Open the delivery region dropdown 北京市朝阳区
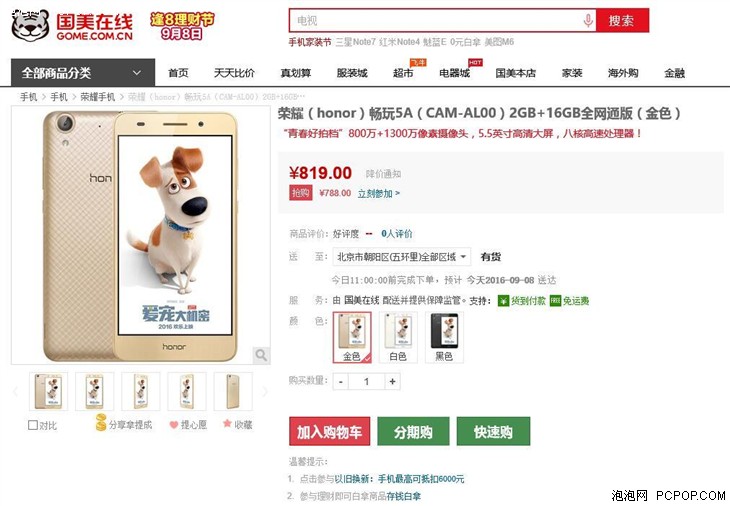The image size is (730, 506). 401,256
